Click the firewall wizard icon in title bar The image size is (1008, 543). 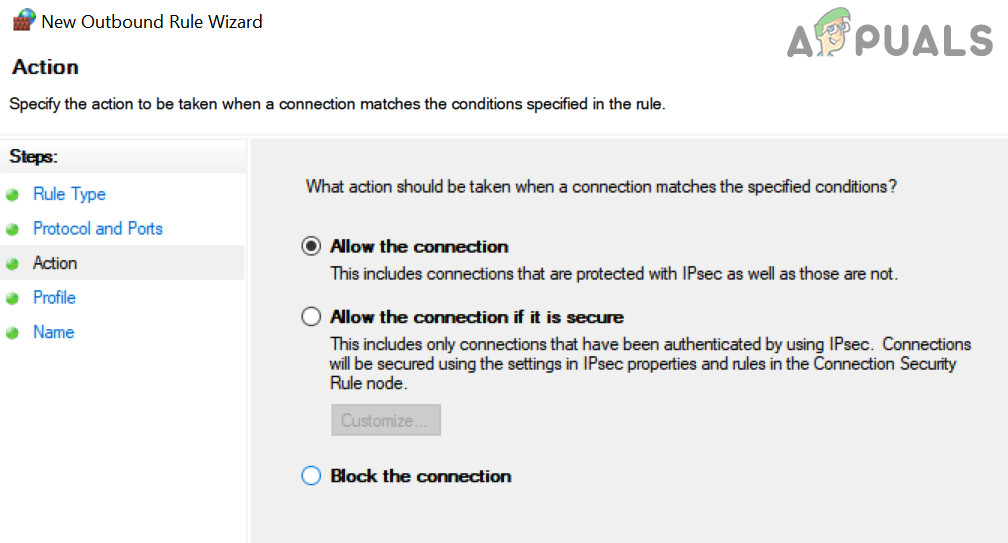(x=21, y=21)
